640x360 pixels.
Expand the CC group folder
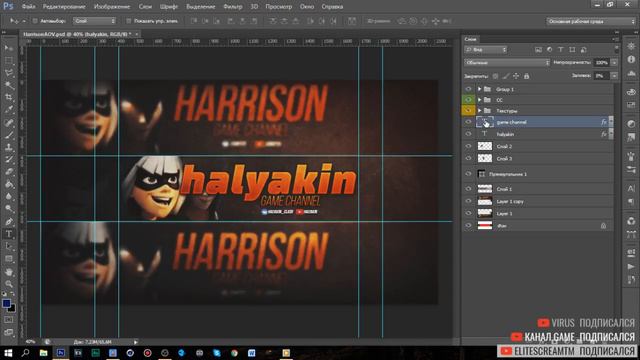480,100
